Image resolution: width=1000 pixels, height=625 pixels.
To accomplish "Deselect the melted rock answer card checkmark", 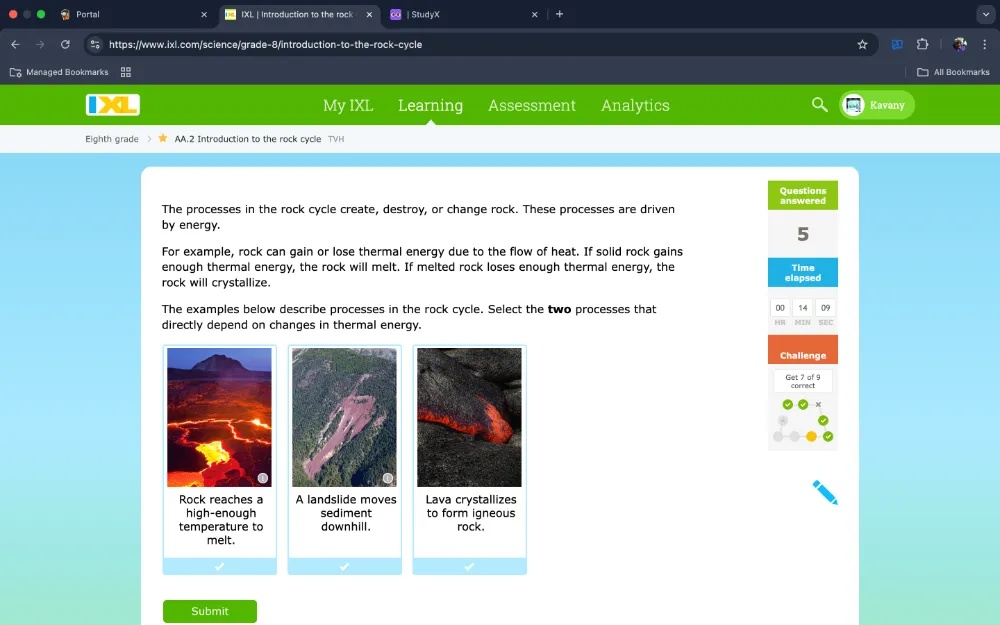I will 219,567.
